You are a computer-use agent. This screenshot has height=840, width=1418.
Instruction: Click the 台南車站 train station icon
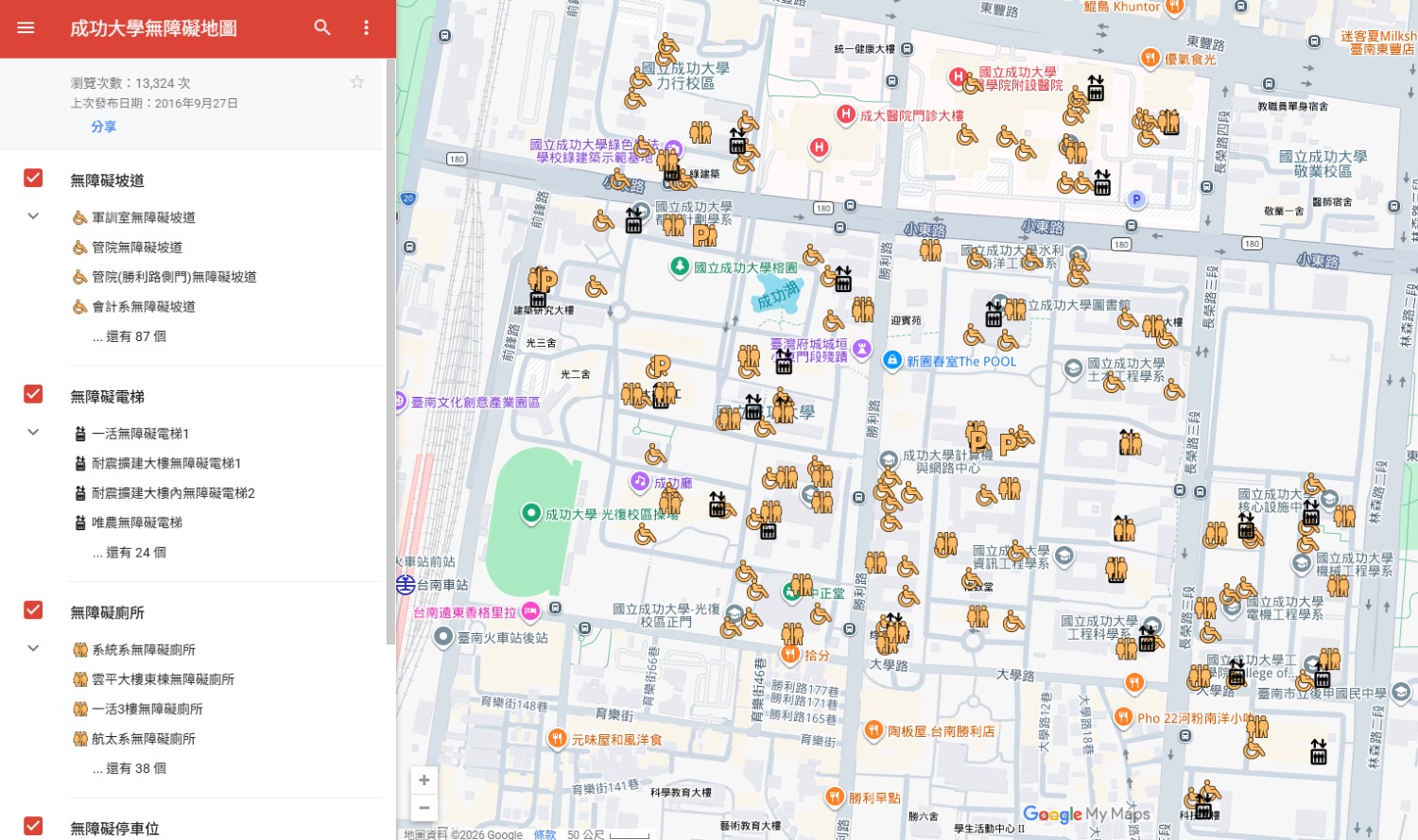point(406,585)
